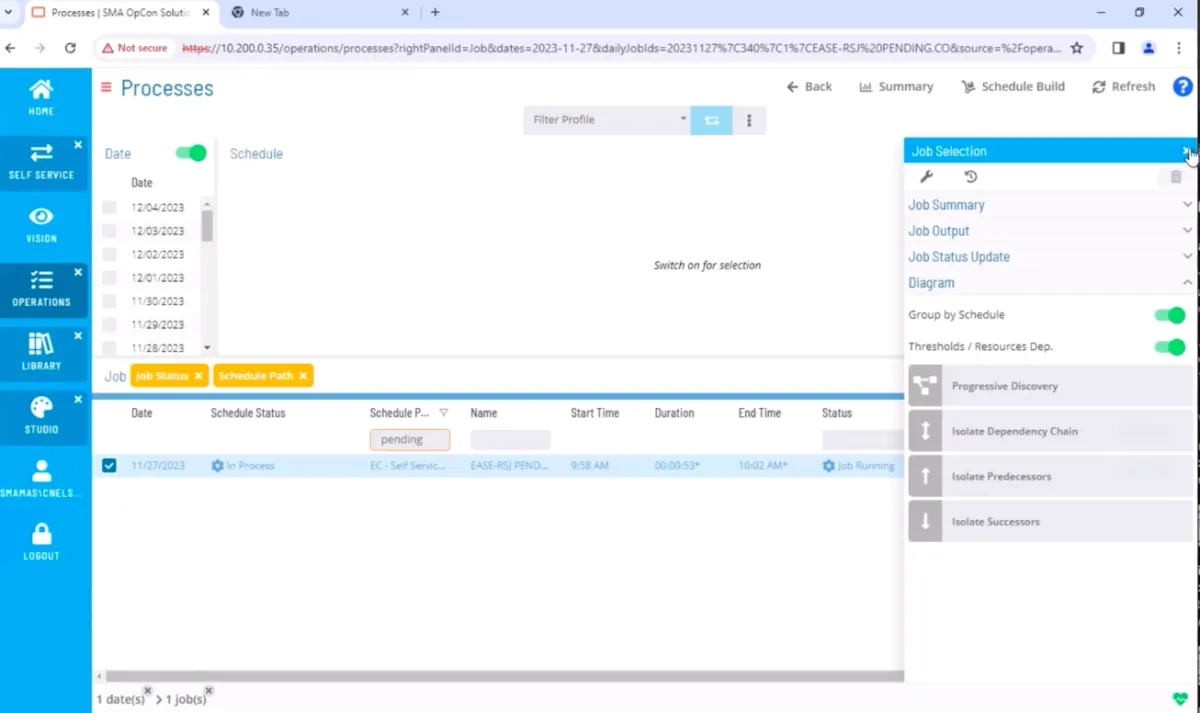This screenshot has height=713, width=1200.
Task: Collapse the Diagram section
Action: point(1050,283)
